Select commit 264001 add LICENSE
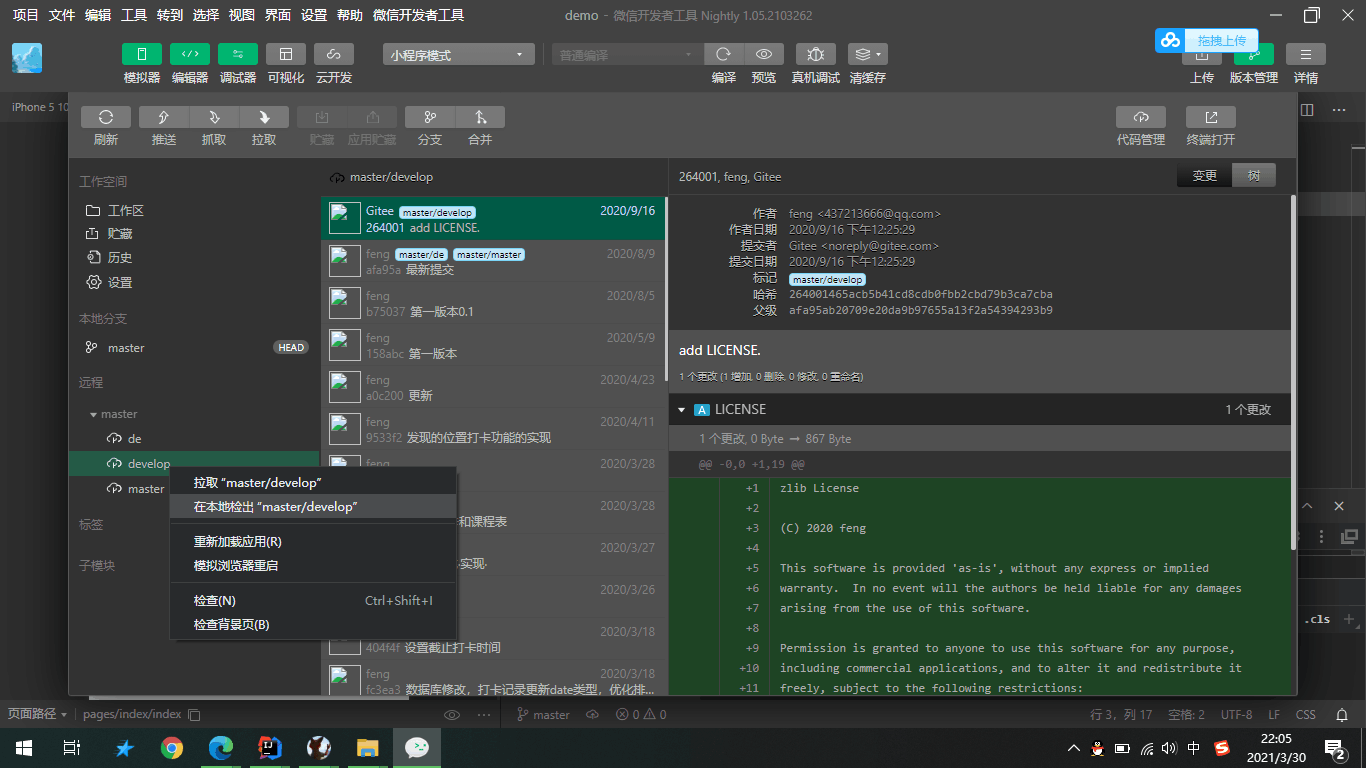Screen dimensions: 1366x768 click(x=494, y=218)
